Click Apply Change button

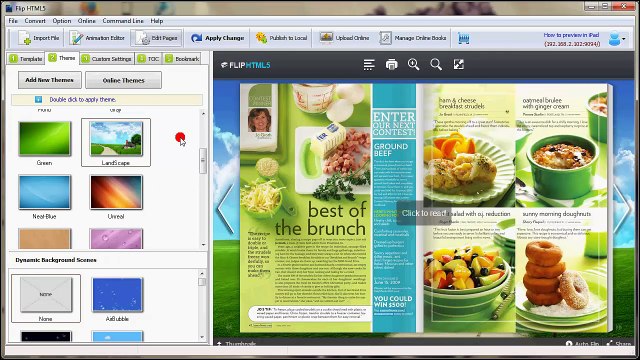point(218,38)
